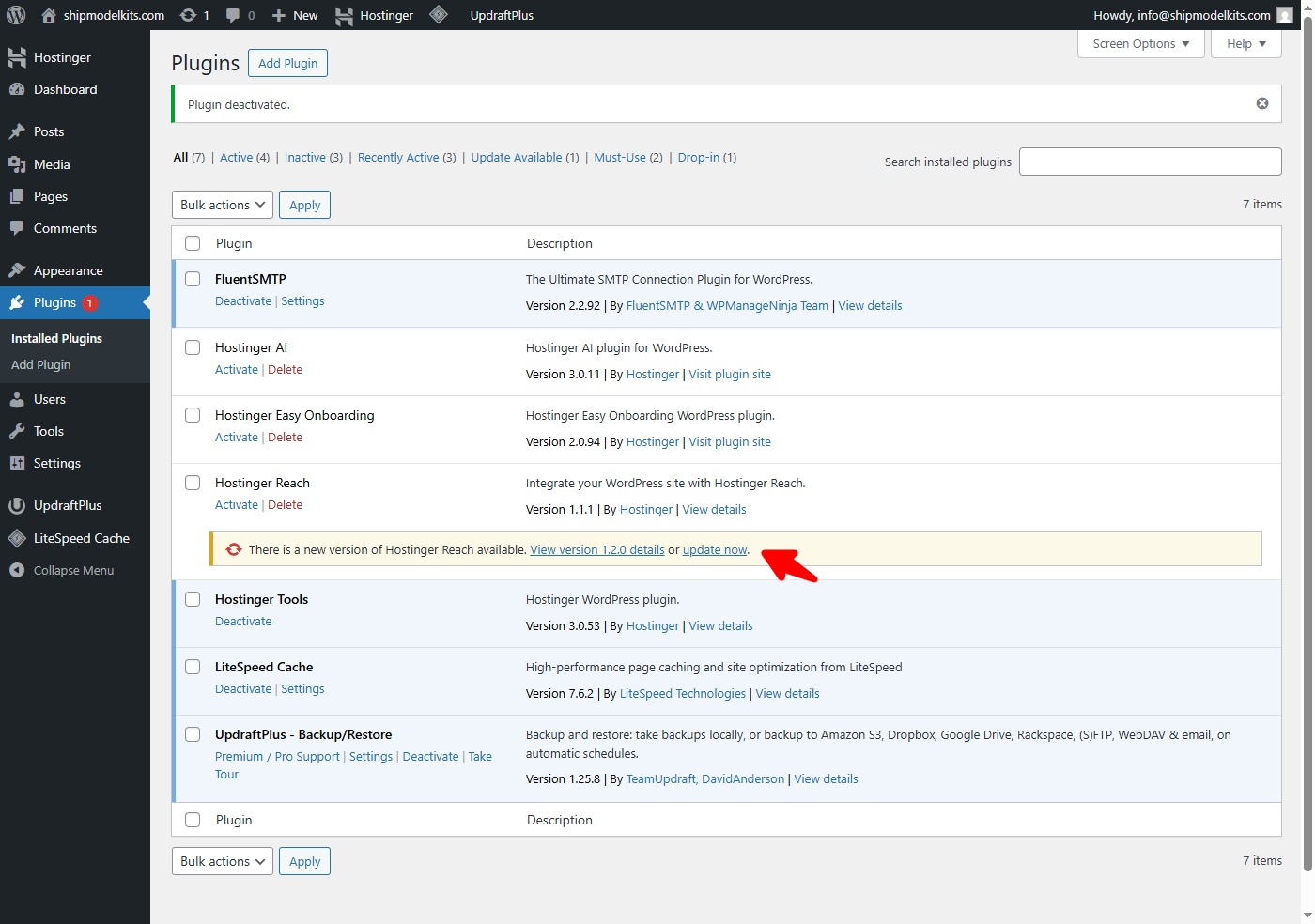Image resolution: width=1315 pixels, height=924 pixels.
Task: Click the Search installed plugins field
Action: coord(1150,162)
